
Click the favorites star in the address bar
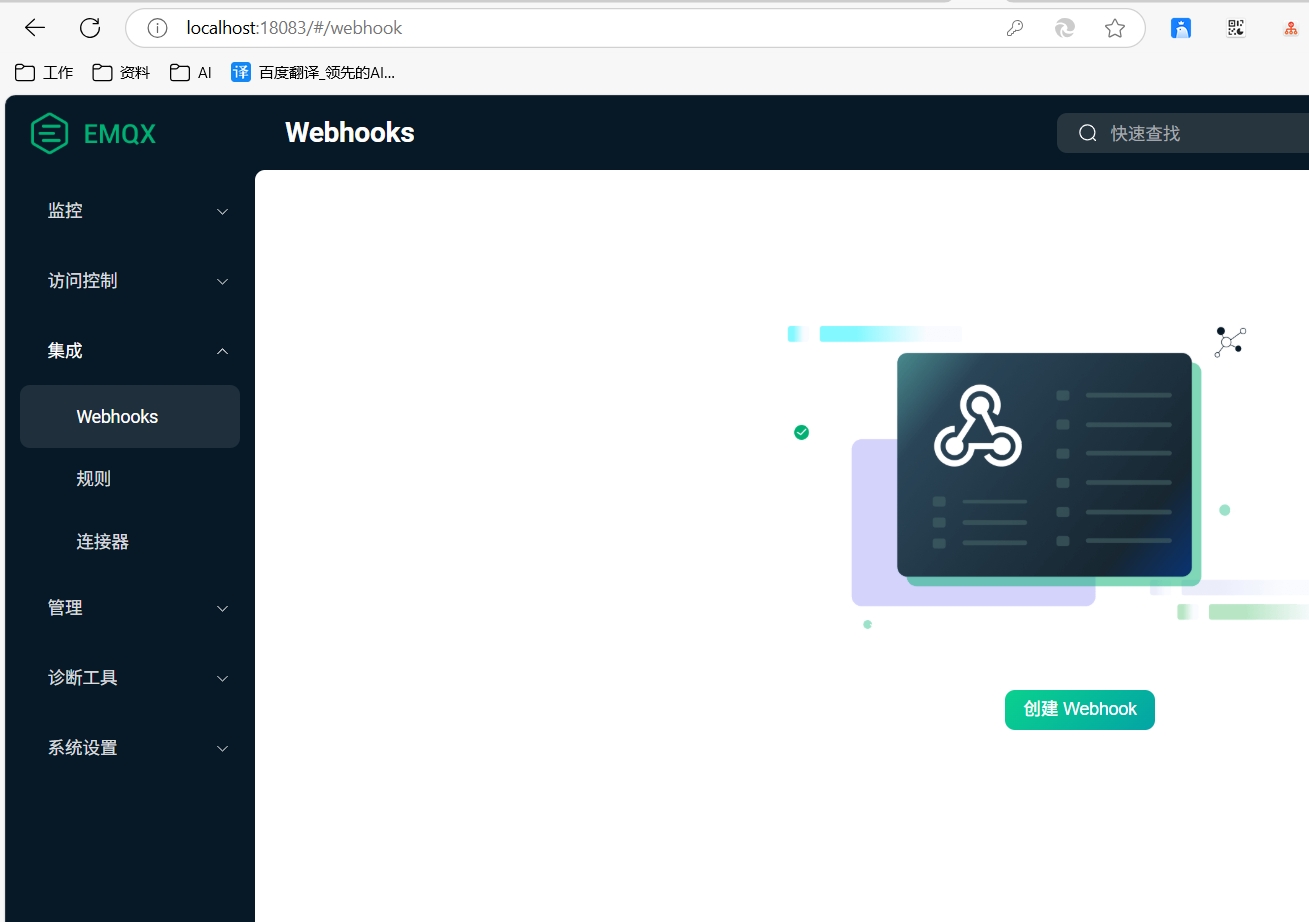coord(1115,28)
